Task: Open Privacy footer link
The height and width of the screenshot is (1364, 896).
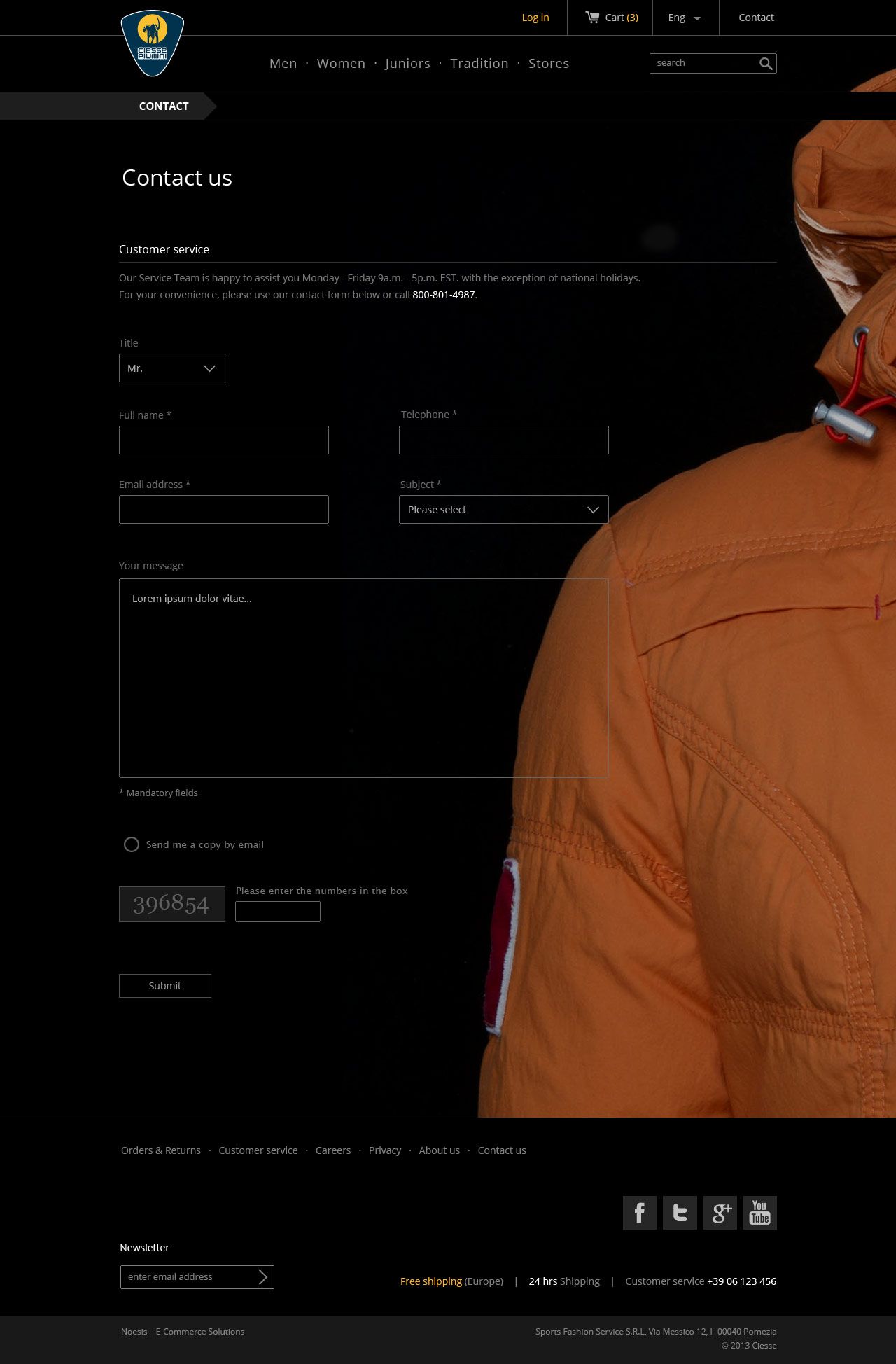Action: [x=385, y=1150]
